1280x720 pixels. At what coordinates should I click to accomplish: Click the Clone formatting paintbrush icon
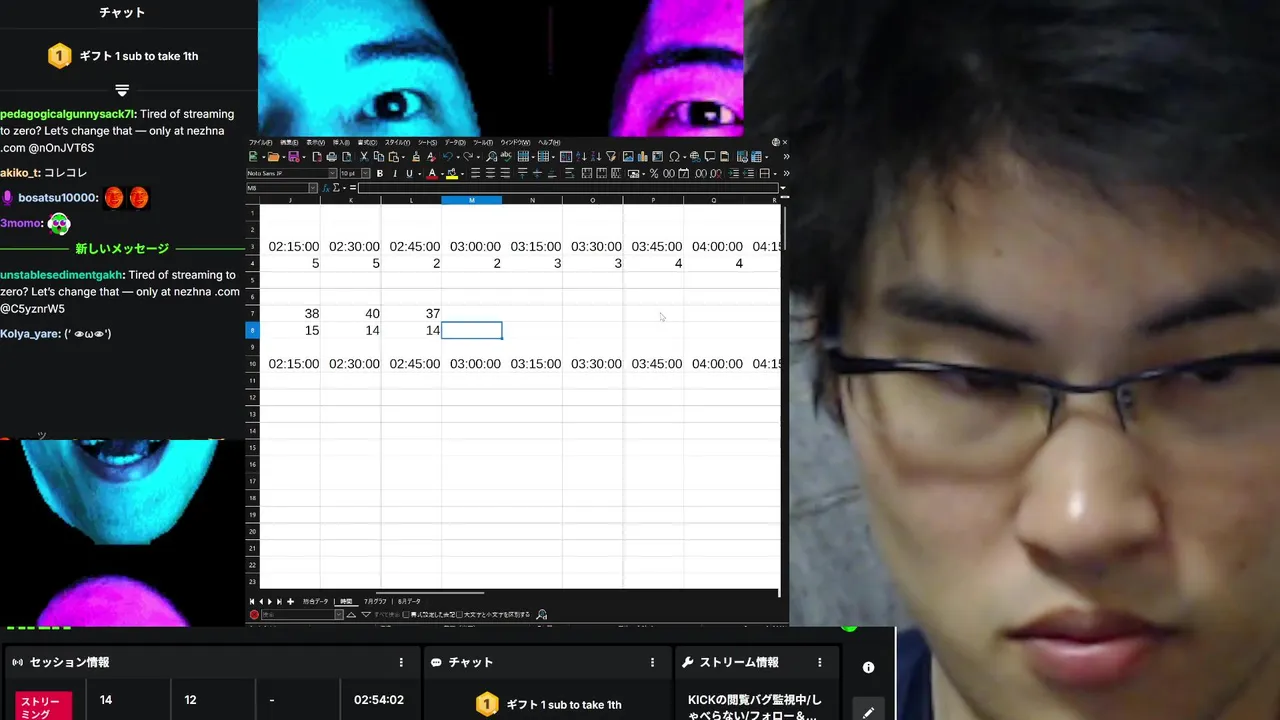[416, 157]
